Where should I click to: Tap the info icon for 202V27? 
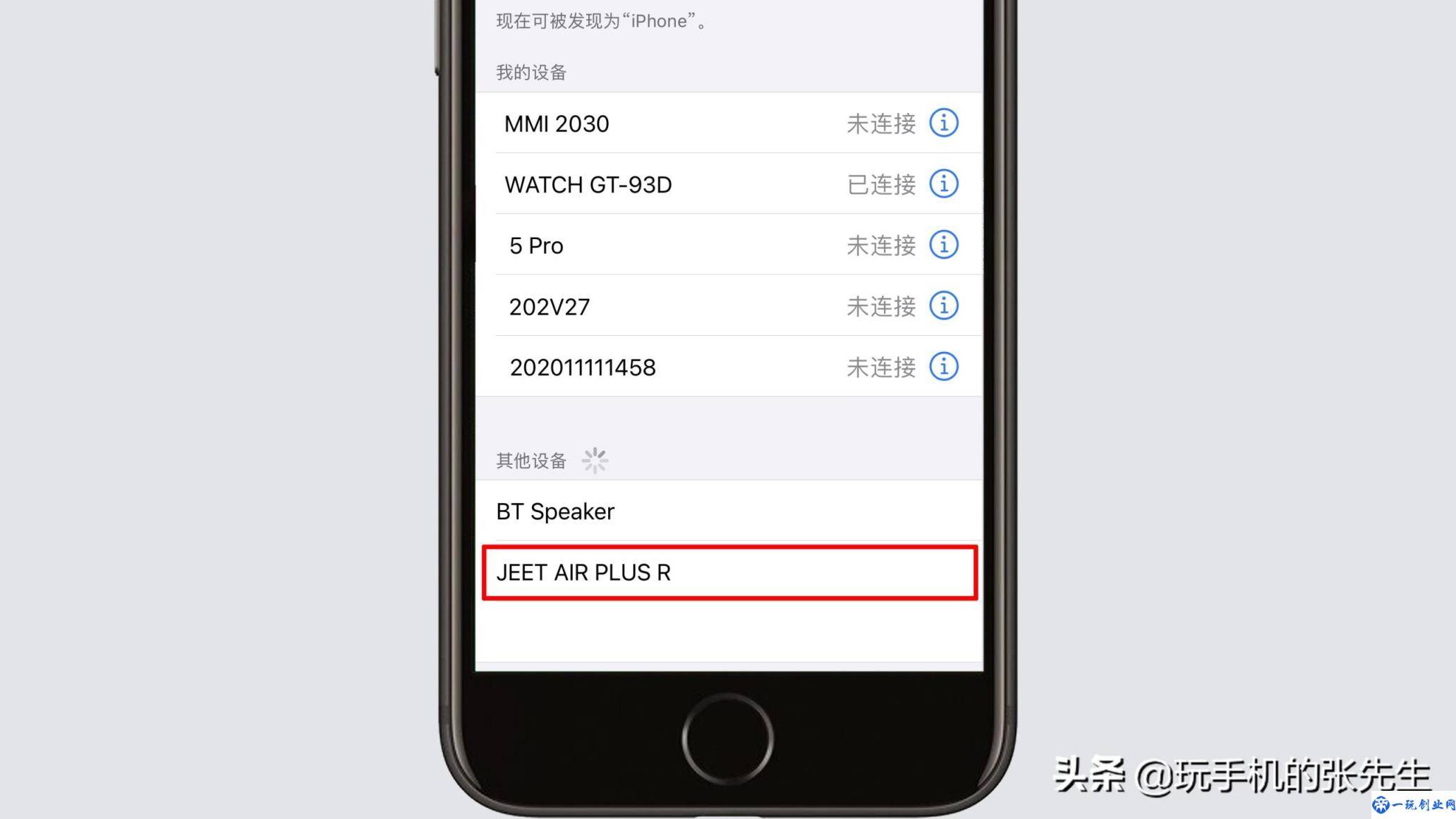click(x=942, y=306)
